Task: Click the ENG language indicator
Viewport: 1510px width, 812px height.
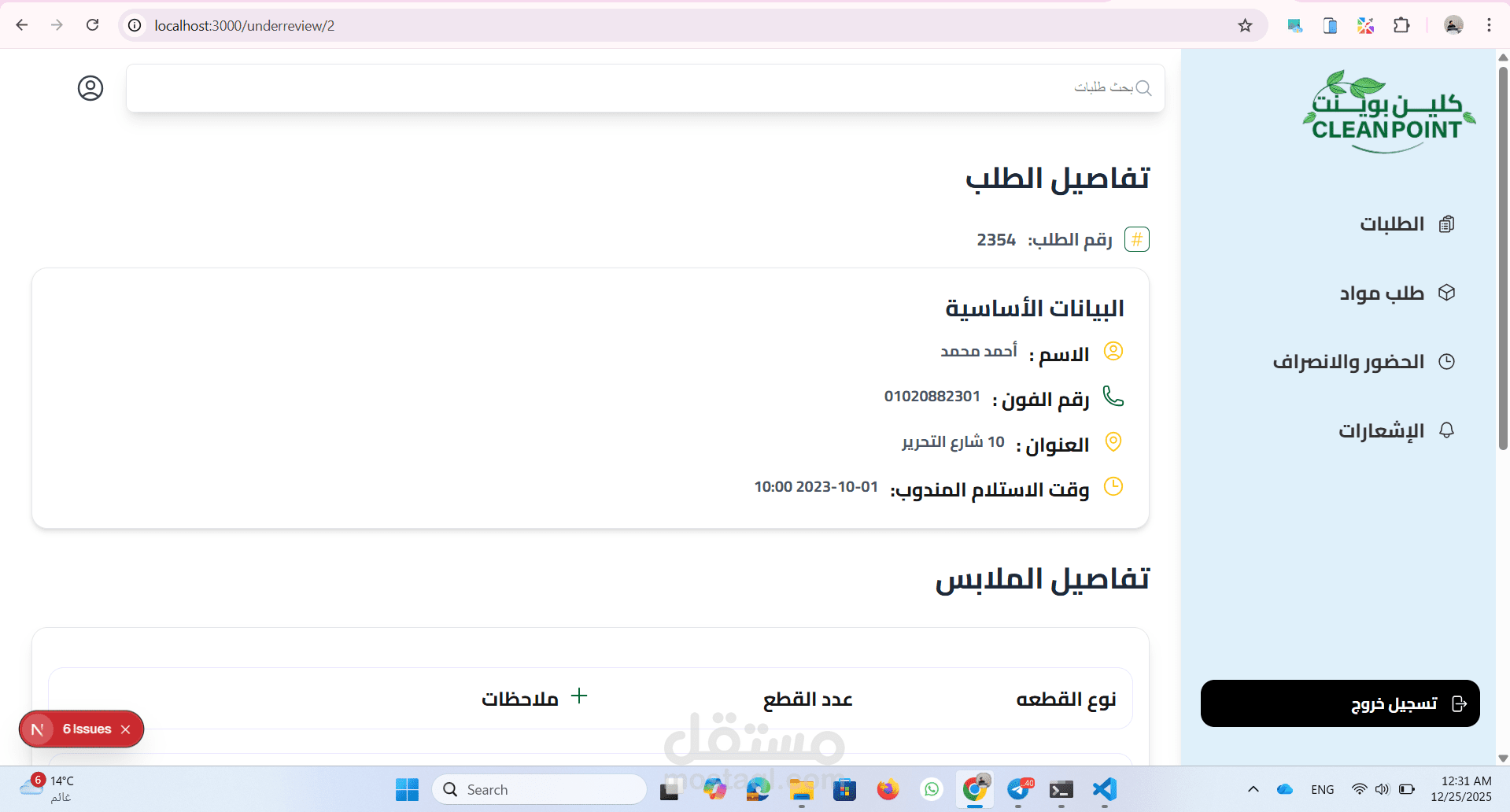Action: click(x=1323, y=789)
